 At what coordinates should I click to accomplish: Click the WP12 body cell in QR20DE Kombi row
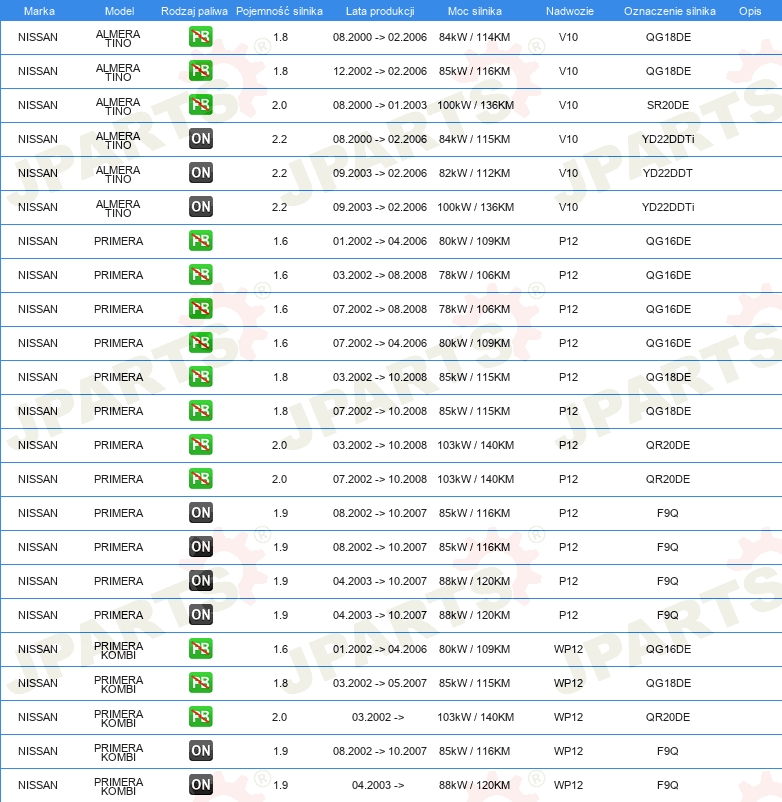(x=568, y=717)
